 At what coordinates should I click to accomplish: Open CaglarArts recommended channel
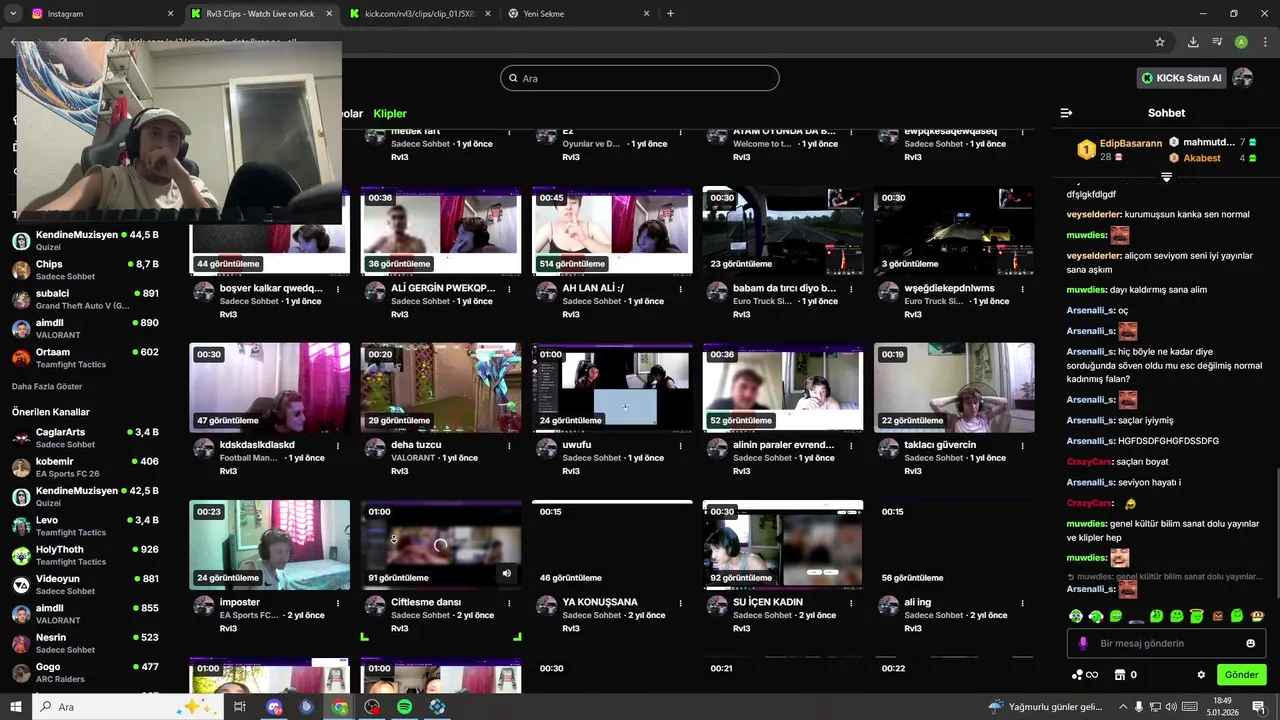click(x=85, y=438)
